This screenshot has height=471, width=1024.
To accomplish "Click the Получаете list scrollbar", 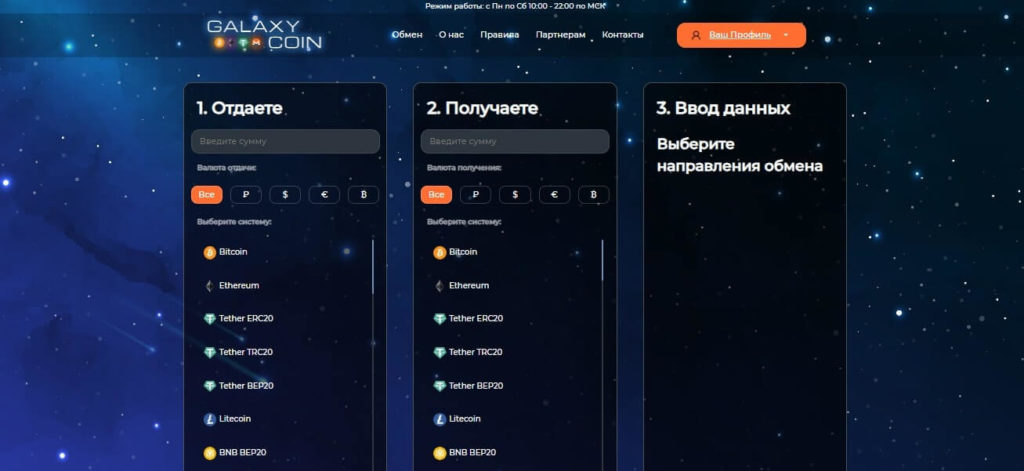I will click(602, 260).
